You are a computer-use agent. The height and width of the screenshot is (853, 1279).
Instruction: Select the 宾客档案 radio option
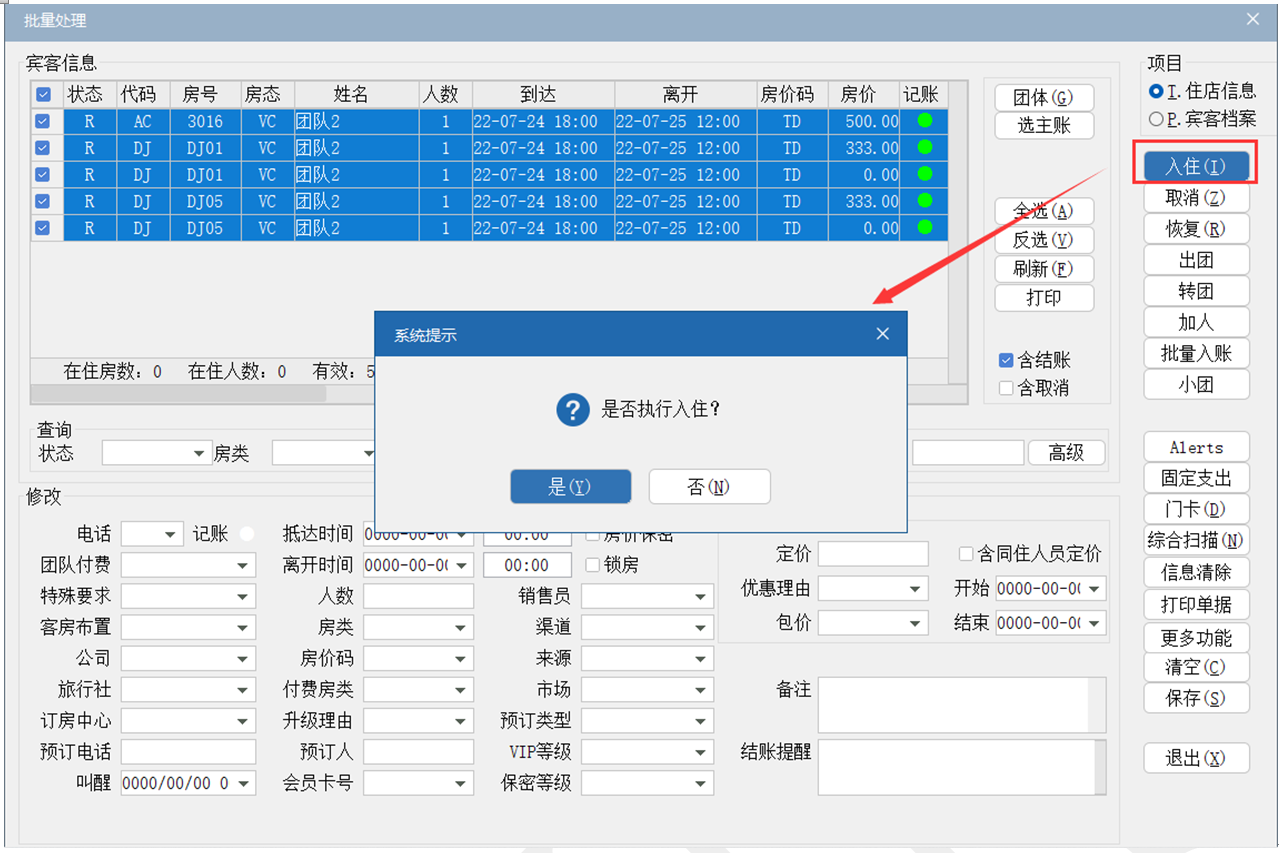(x=1156, y=119)
